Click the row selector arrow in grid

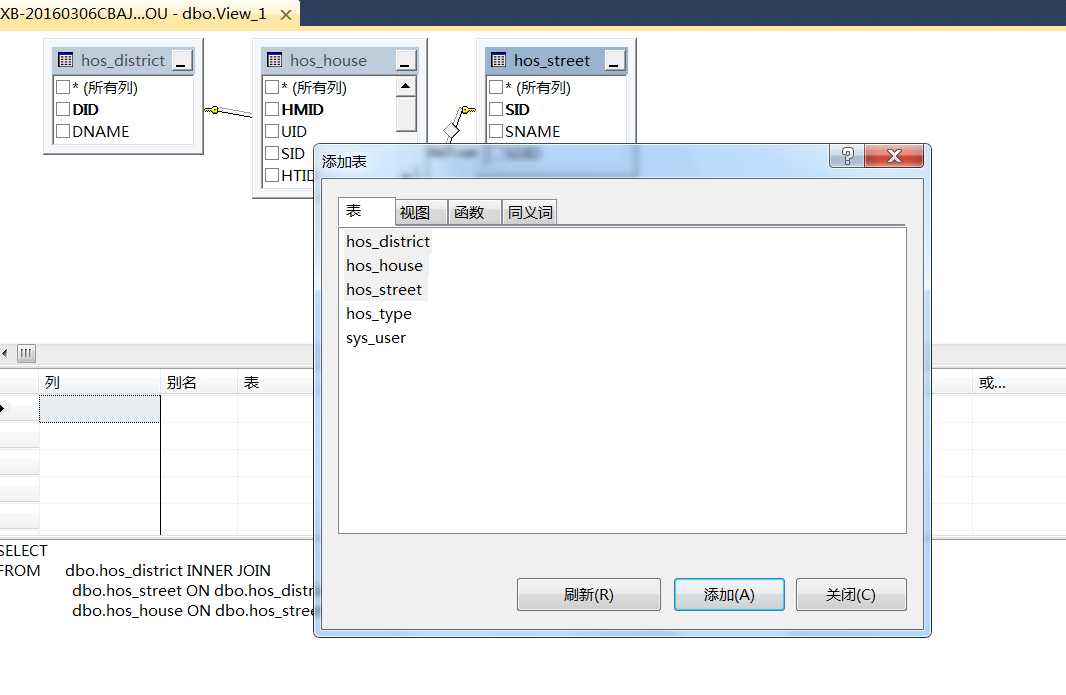pyautogui.click(x=3, y=409)
